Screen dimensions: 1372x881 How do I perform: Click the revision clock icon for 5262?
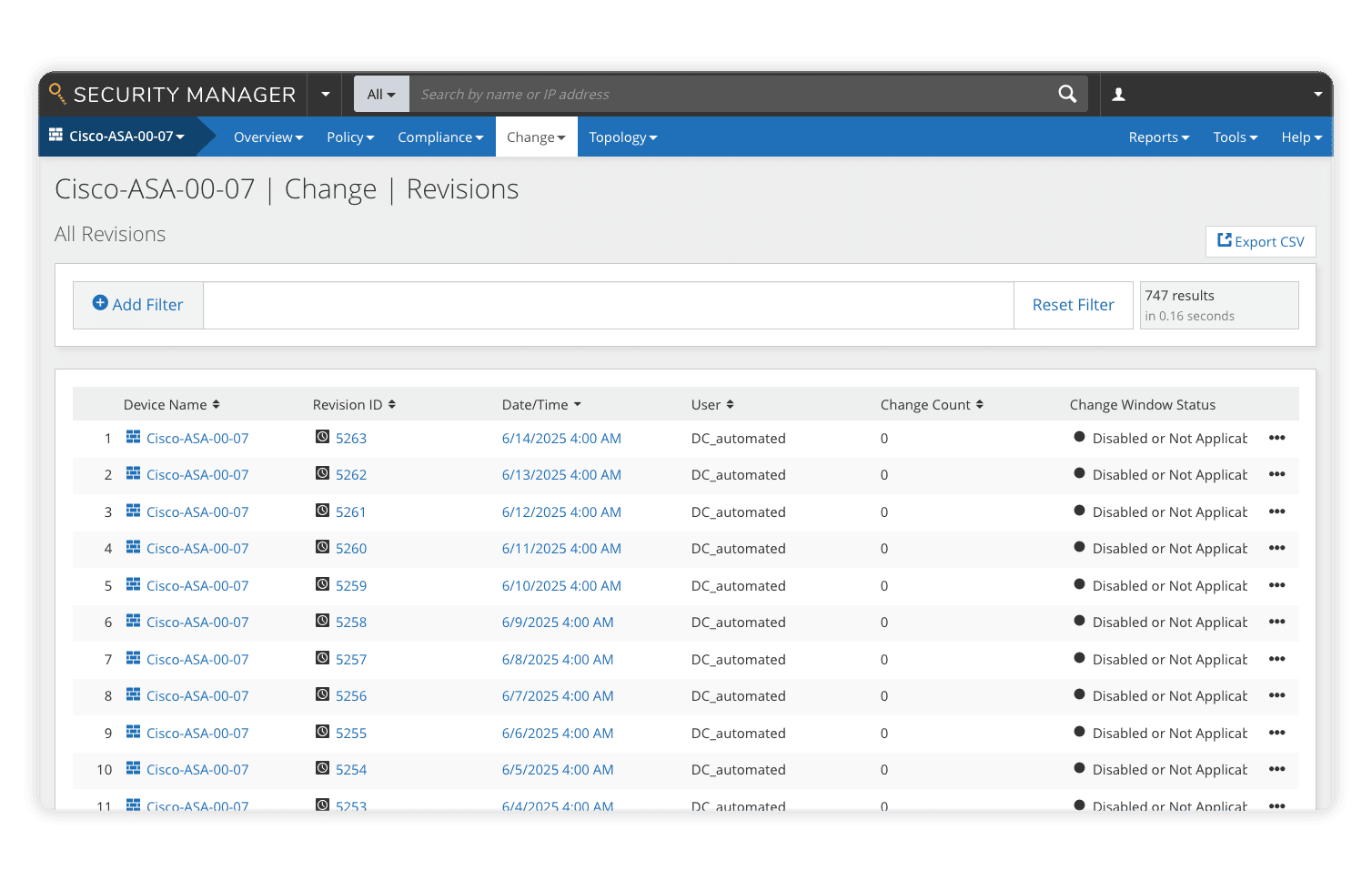tap(322, 473)
